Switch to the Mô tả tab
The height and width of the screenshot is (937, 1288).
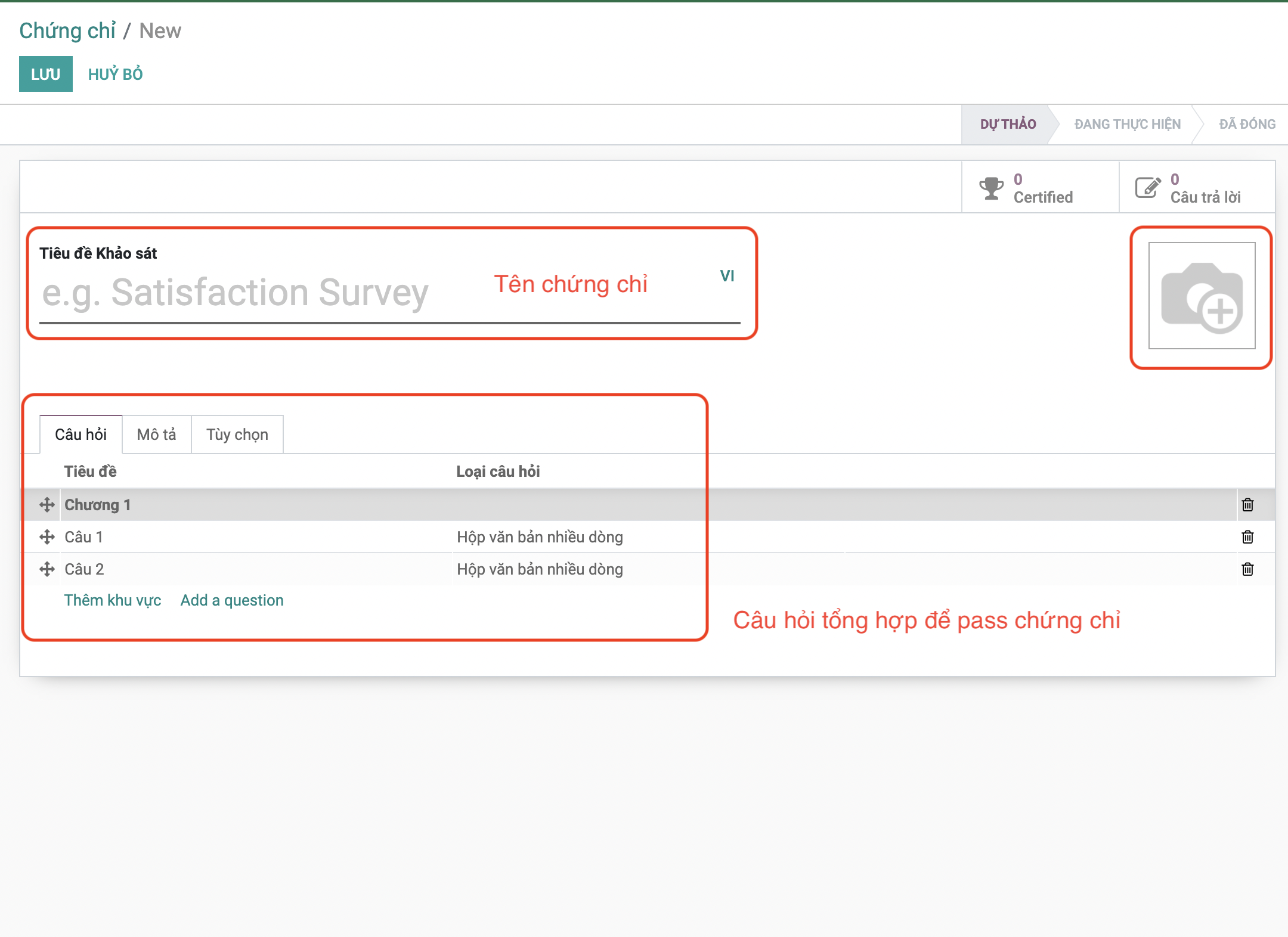[x=156, y=435]
